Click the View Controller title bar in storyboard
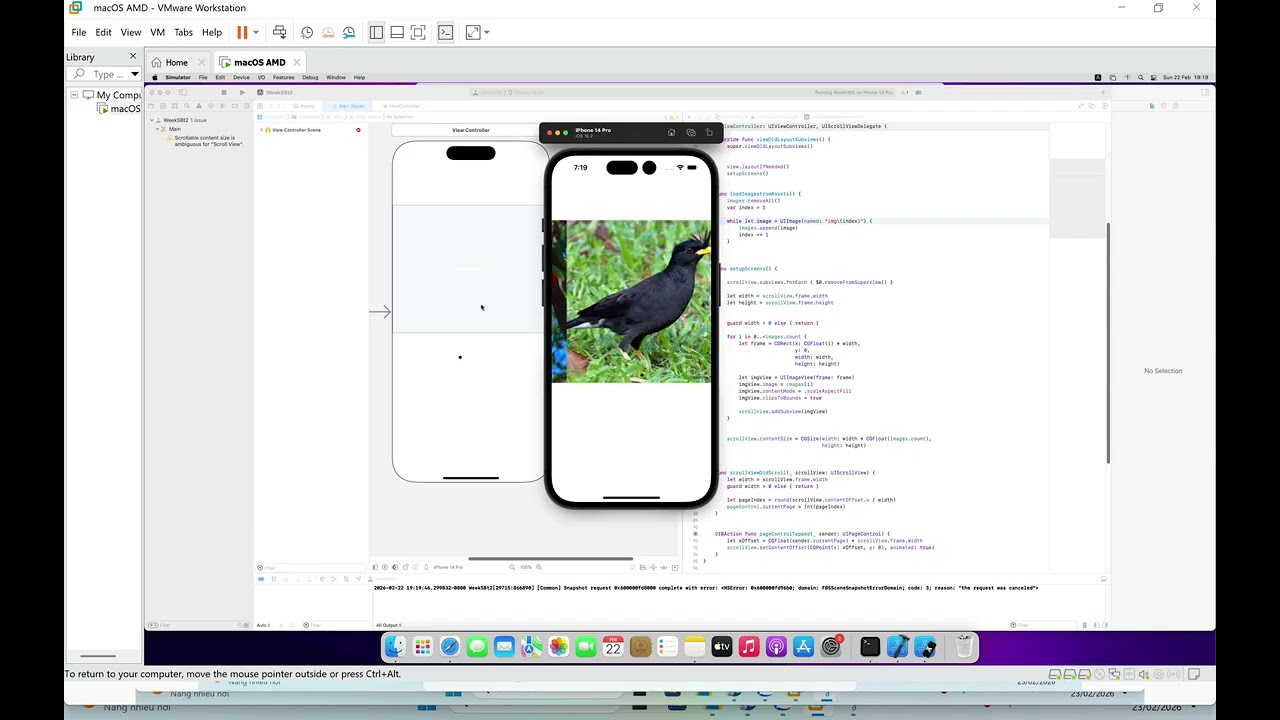1280x720 pixels. [x=470, y=130]
